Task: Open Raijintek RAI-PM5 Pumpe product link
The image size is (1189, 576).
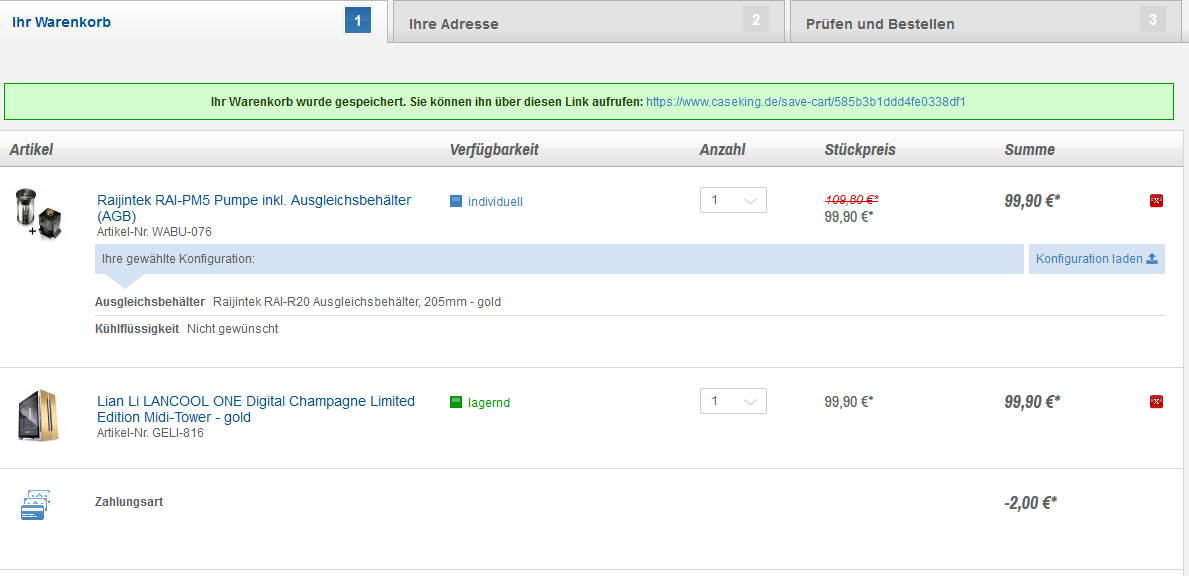Action: click(254, 208)
